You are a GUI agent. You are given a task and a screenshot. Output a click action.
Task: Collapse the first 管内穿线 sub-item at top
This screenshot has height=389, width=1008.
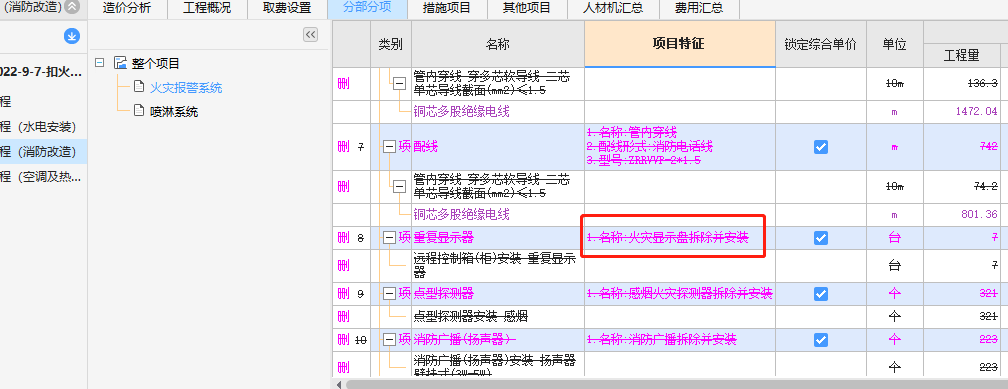[x=400, y=84]
